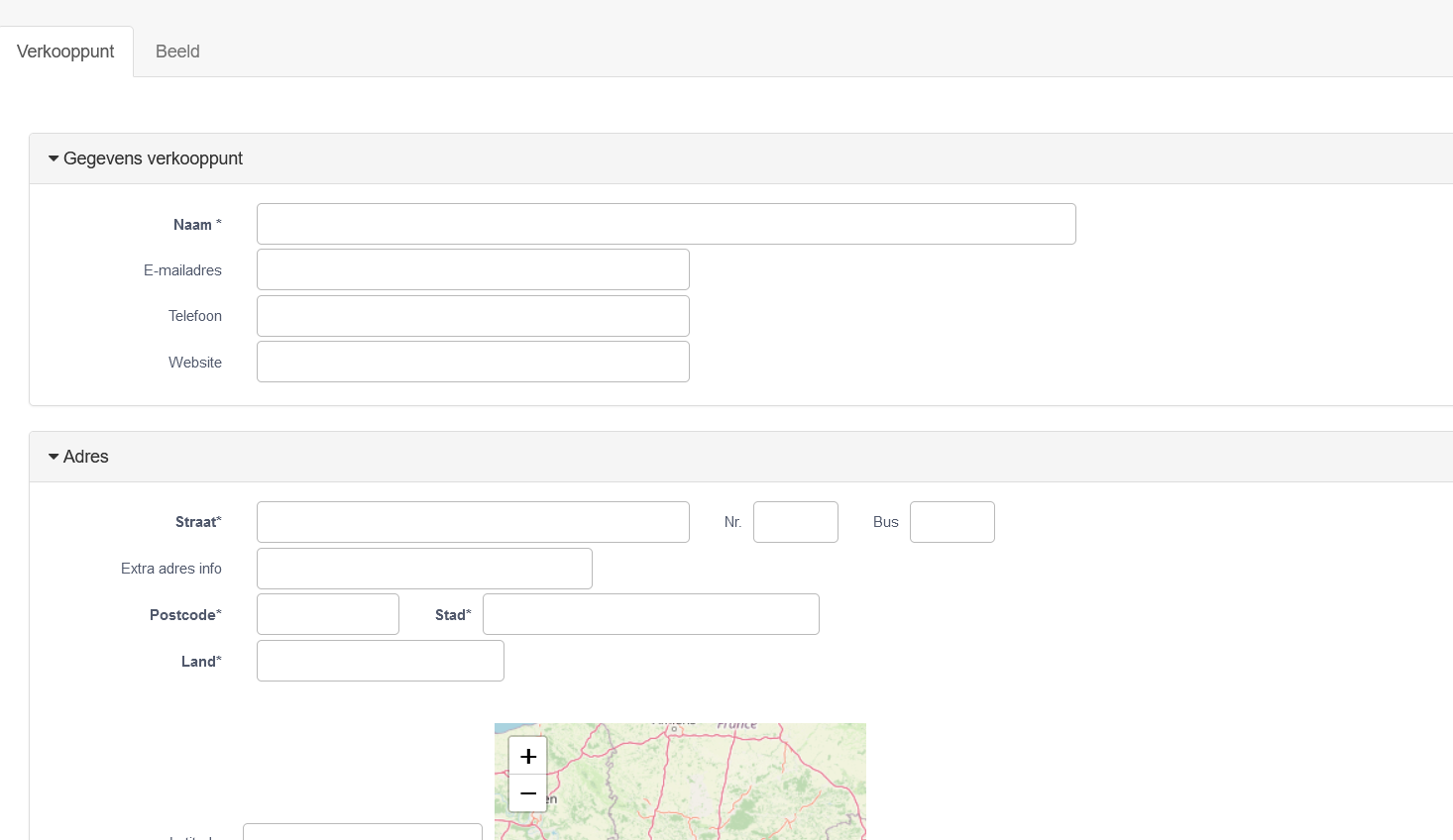
Task: Zoom in on the map
Action: pyautogui.click(x=527, y=756)
